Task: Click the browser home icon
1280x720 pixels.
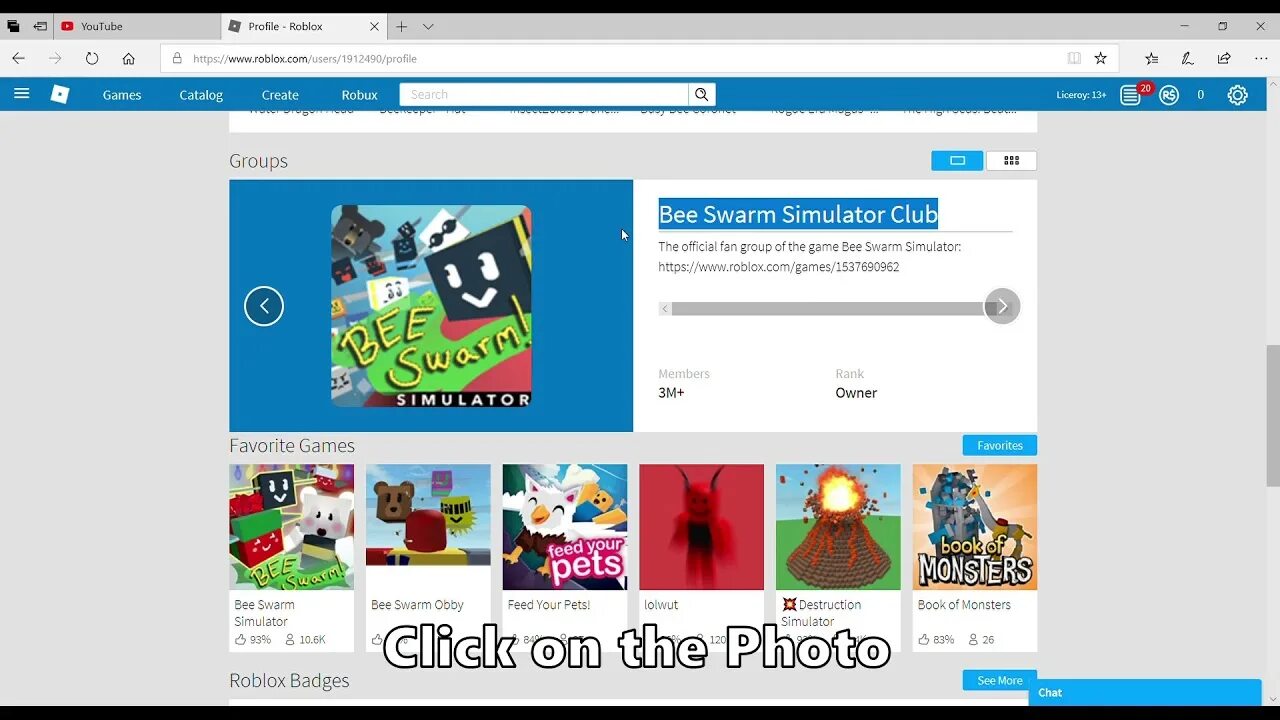Action: [x=129, y=58]
